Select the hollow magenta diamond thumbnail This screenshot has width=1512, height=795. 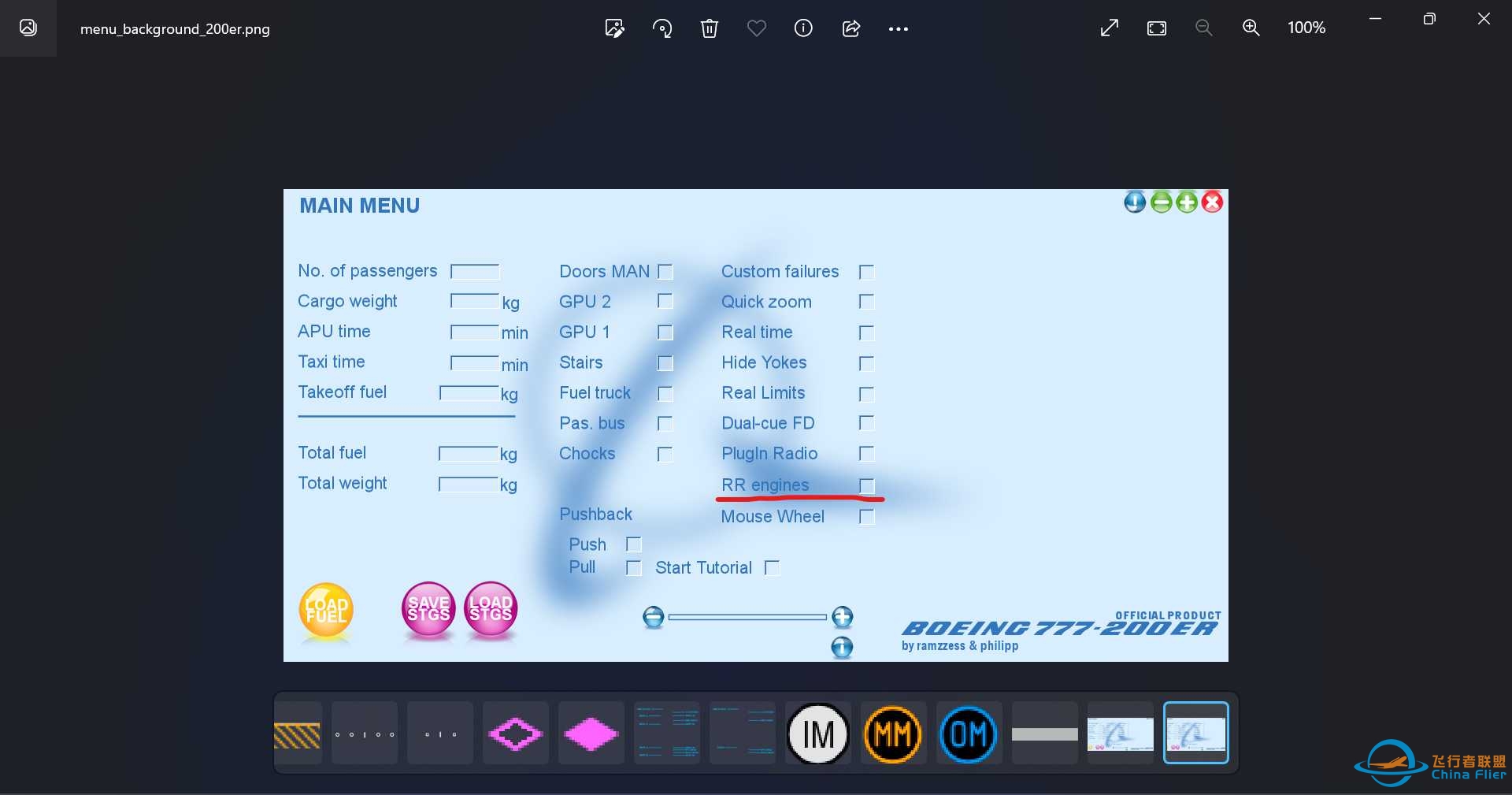516,734
